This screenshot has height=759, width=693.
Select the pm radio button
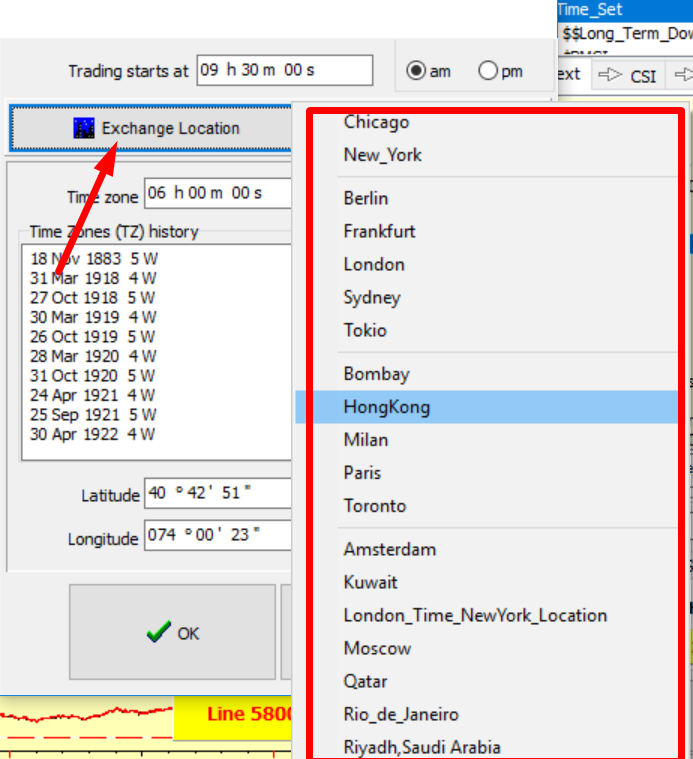(x=488, y=71)
